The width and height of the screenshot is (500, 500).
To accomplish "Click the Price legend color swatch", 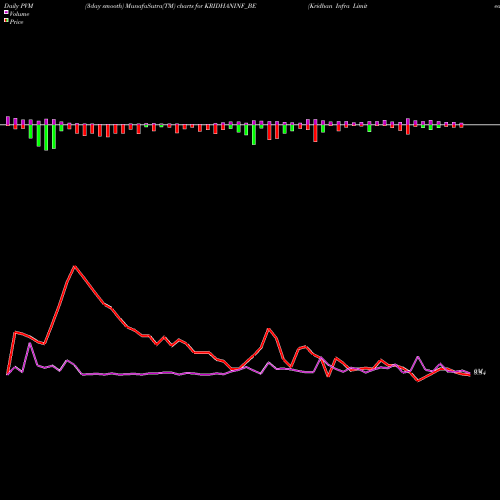I will (6, 21).
